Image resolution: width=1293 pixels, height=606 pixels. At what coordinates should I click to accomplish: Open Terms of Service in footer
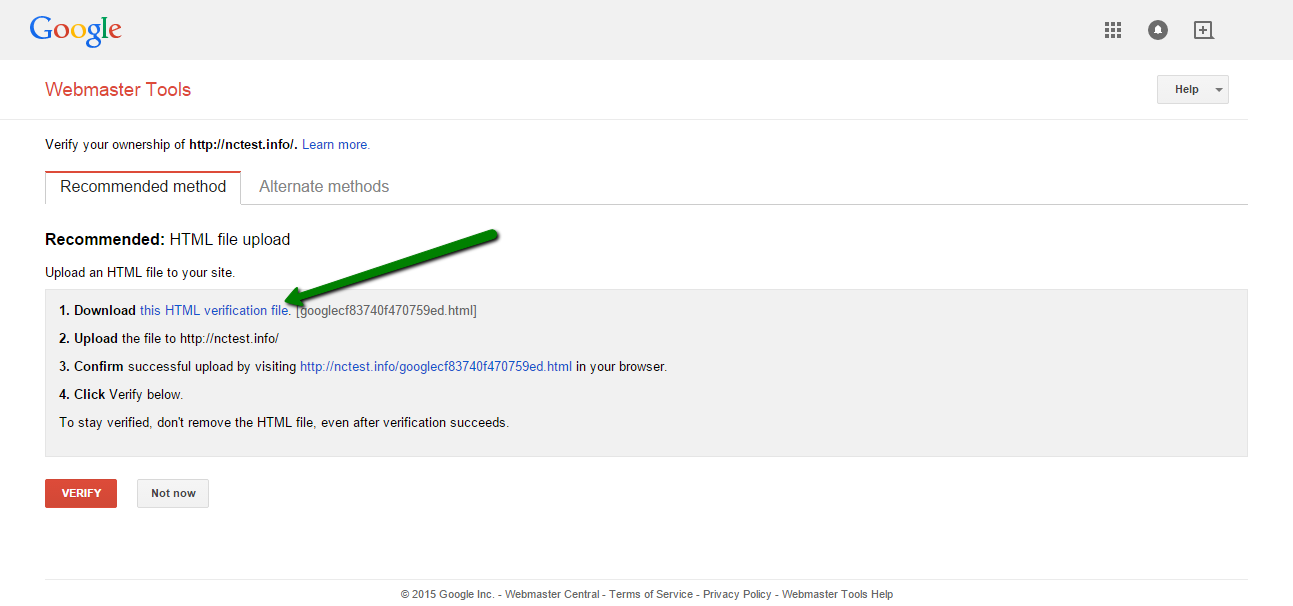pos(651,594)
